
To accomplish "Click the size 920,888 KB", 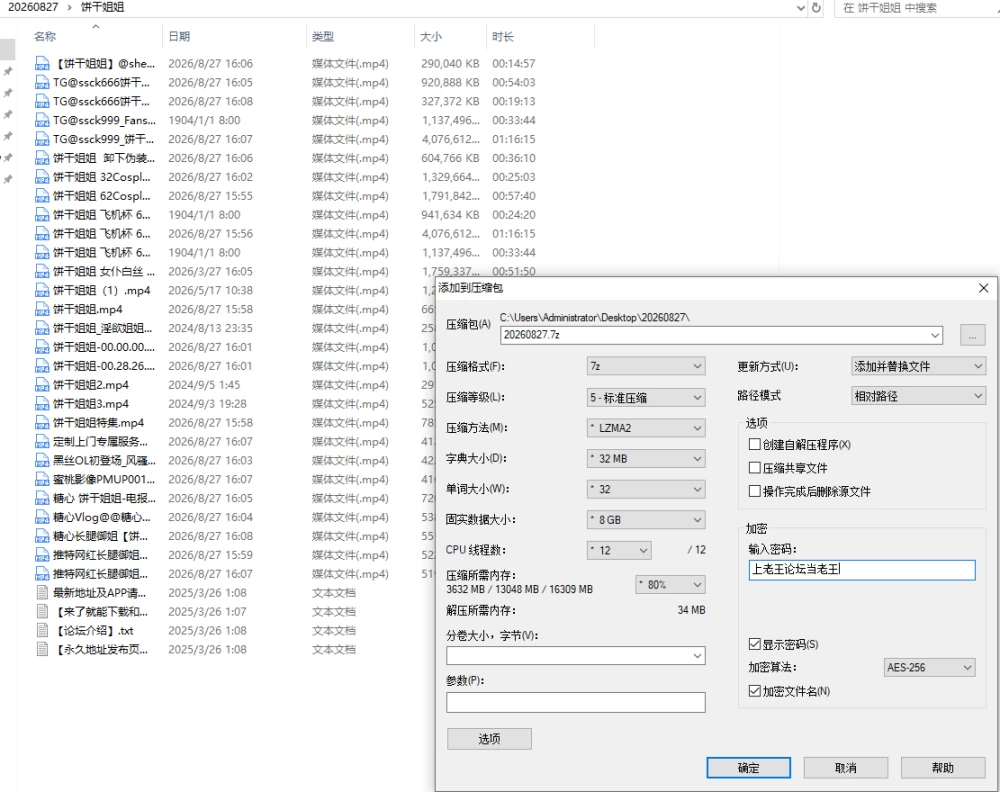I will pyautogui.click(x=450, y=83).
